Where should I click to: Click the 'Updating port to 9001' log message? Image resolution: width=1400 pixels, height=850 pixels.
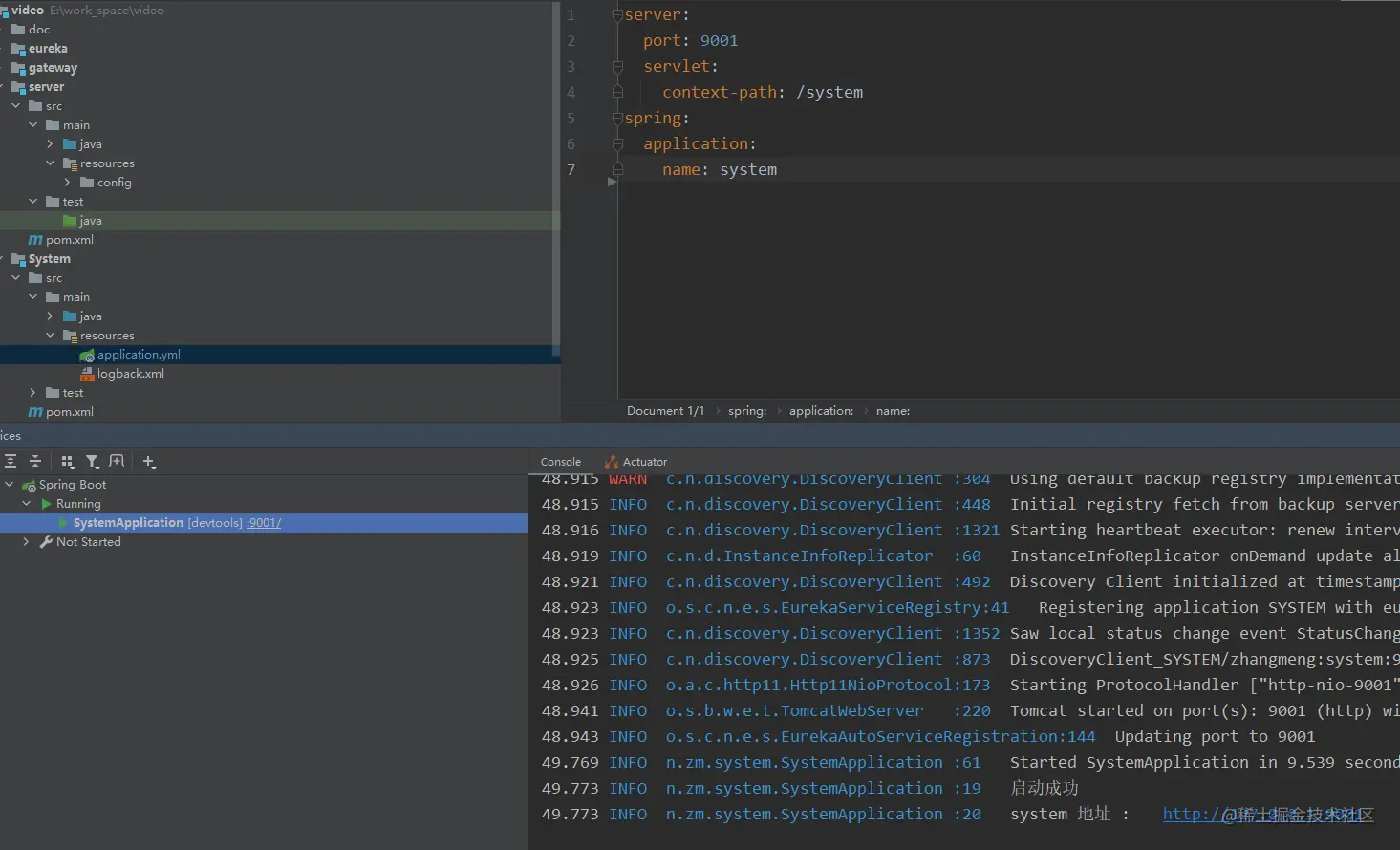point(1216,737)
